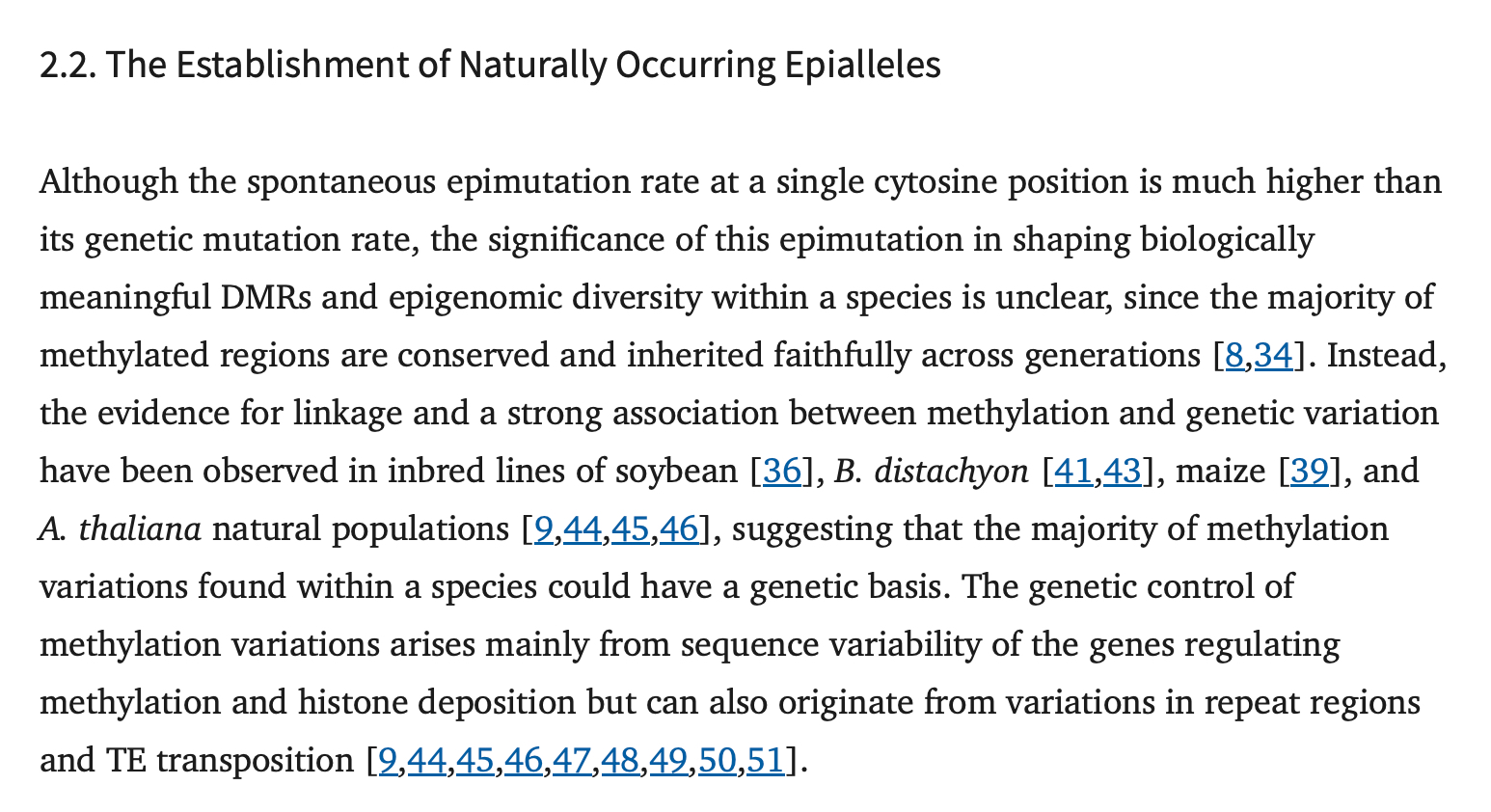Screen dimensions: 1491x812
Task: Open reference 41 after B. distachyon
Action: point(1073,473)
